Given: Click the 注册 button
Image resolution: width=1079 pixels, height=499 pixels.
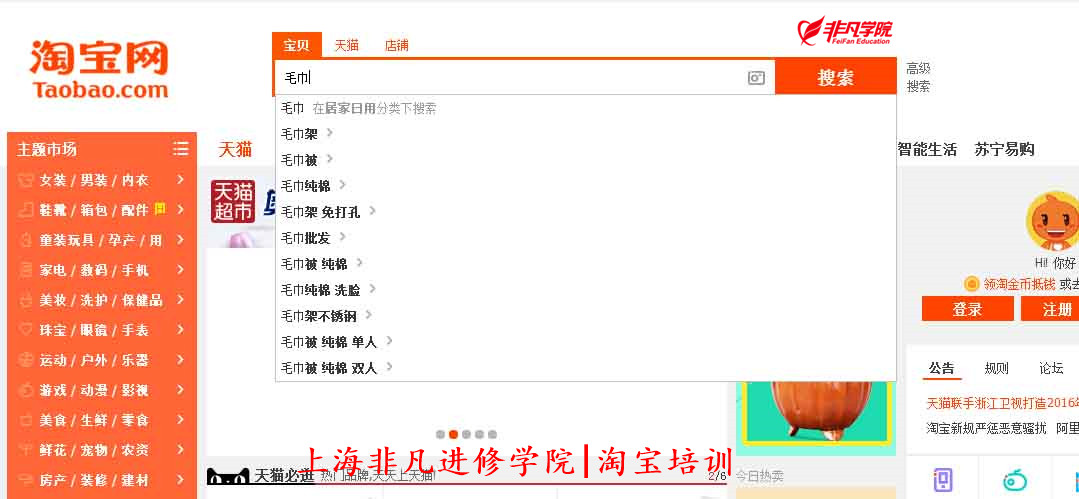Looking at the screenshot, I should pos(1051,309).
